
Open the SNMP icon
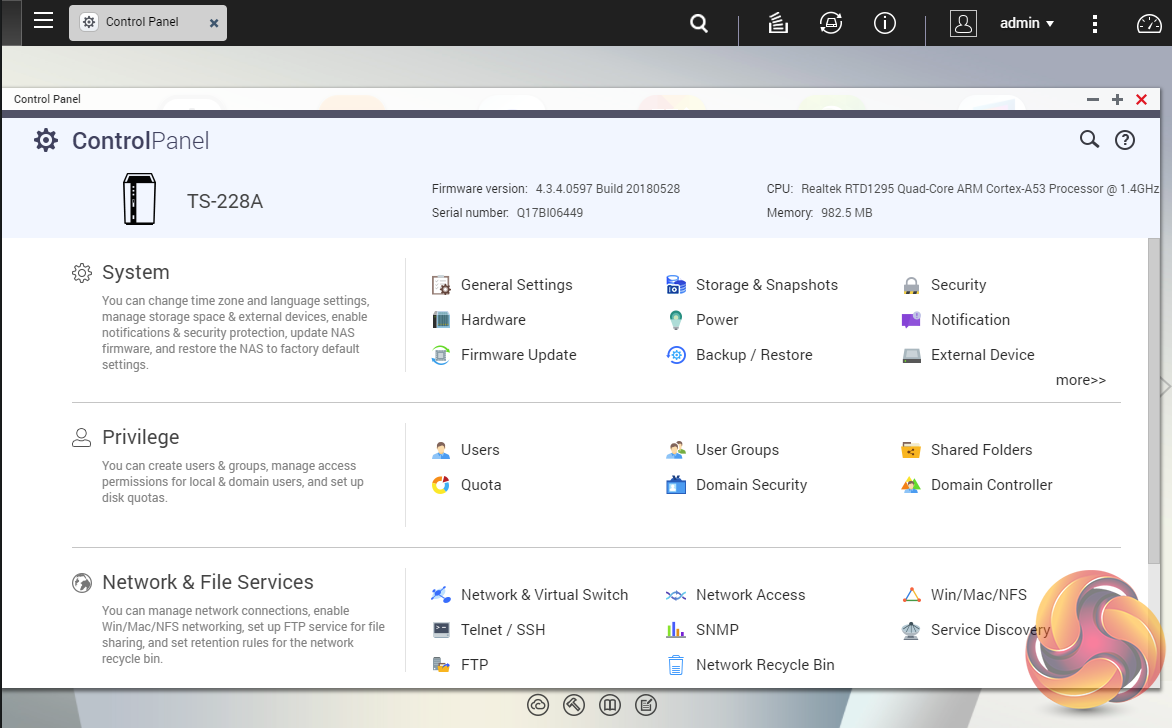pyautogui.click(x=676, y=631)
